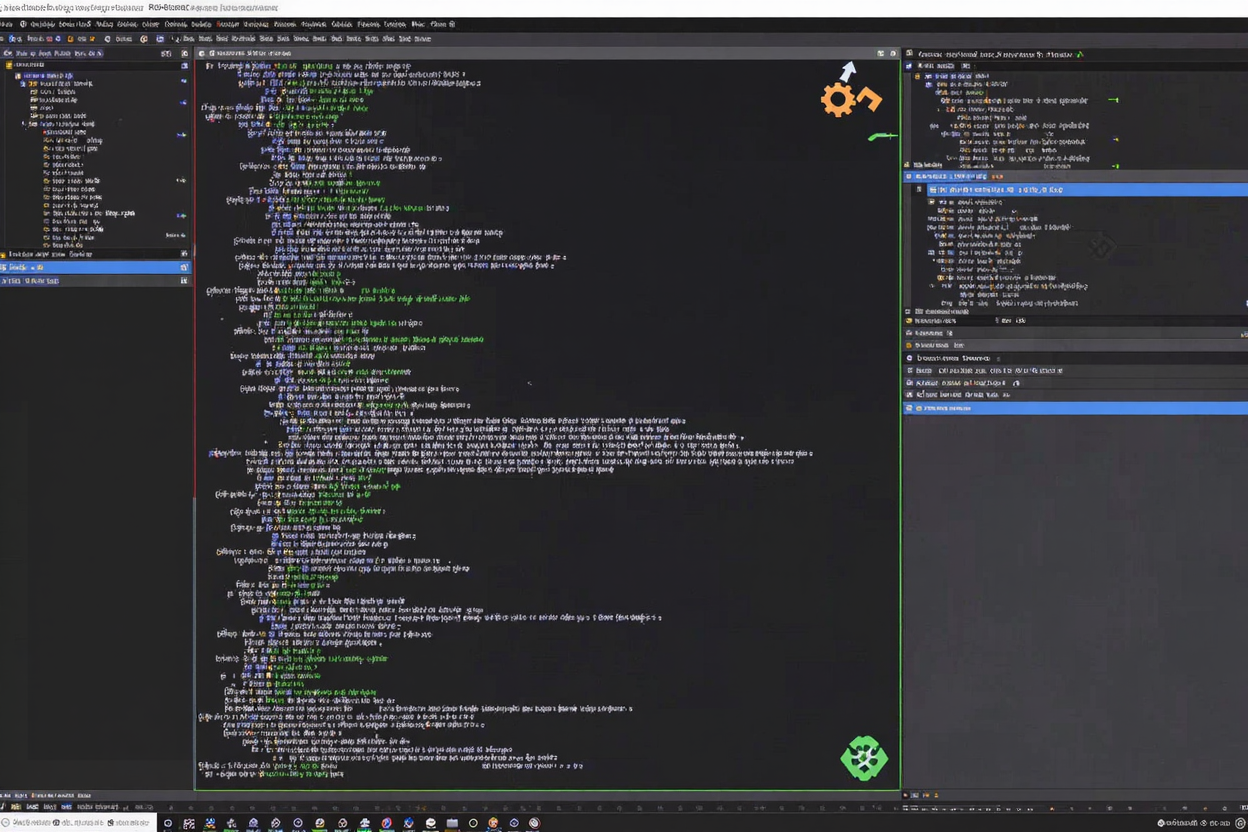1248x832 pixels.
Task: Click the faint diamond icon in the right panel
Action: pos(1101,246)
